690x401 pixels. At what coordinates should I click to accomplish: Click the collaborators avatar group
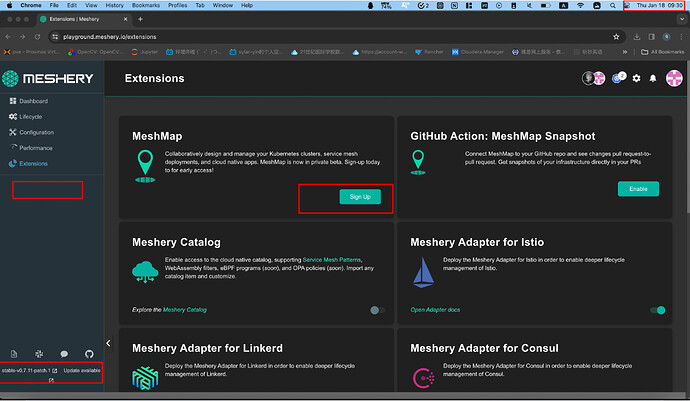click(594, 78)
